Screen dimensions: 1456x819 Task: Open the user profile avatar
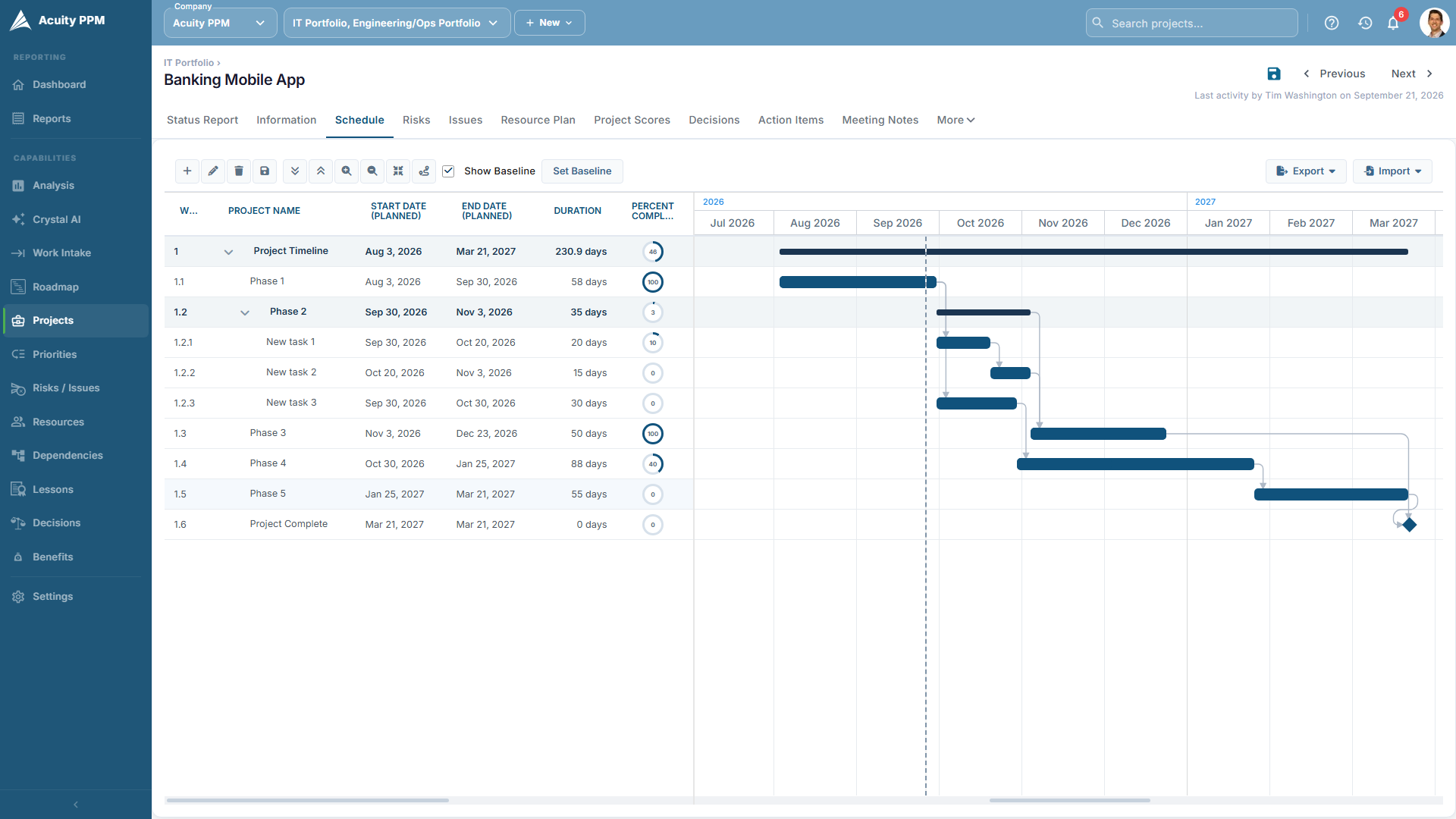pyautogui.click(x=1434, y=23)
